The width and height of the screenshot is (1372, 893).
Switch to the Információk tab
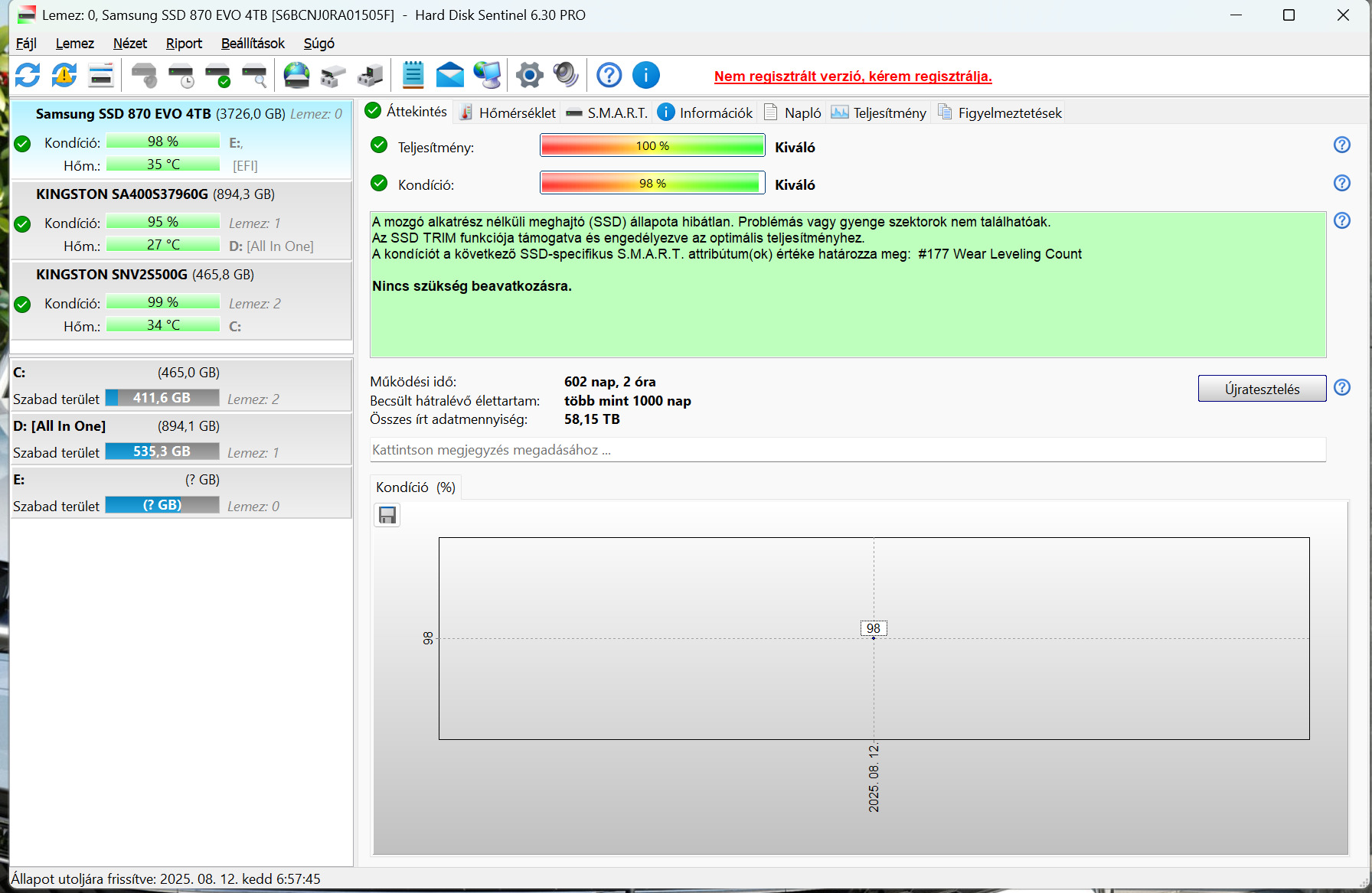click(x=706, y=112)
